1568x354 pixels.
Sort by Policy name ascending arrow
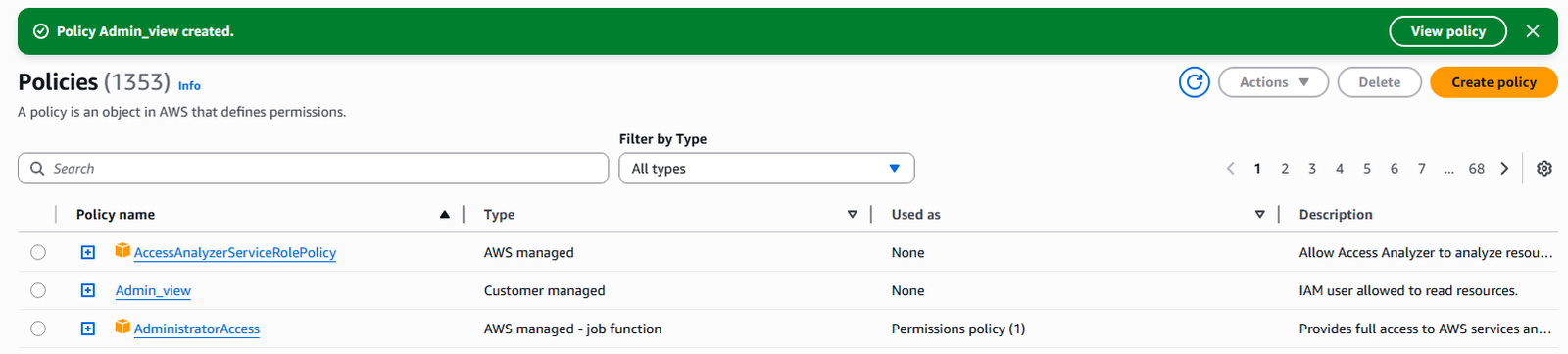[x=445, y=214]
